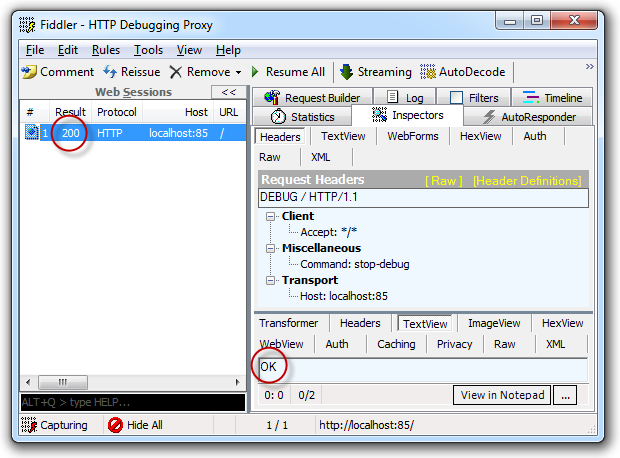Select request Auth inspector tab
620x458 pixels.
pyautogui.click(x=535, y=136)
